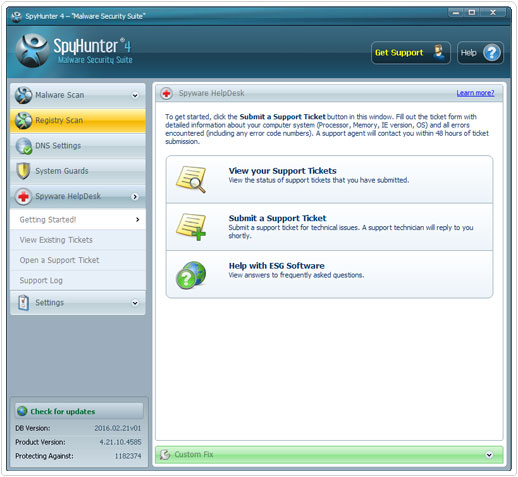
Task: Open View your Support Tickets heading
Action: tap(282, 171)
